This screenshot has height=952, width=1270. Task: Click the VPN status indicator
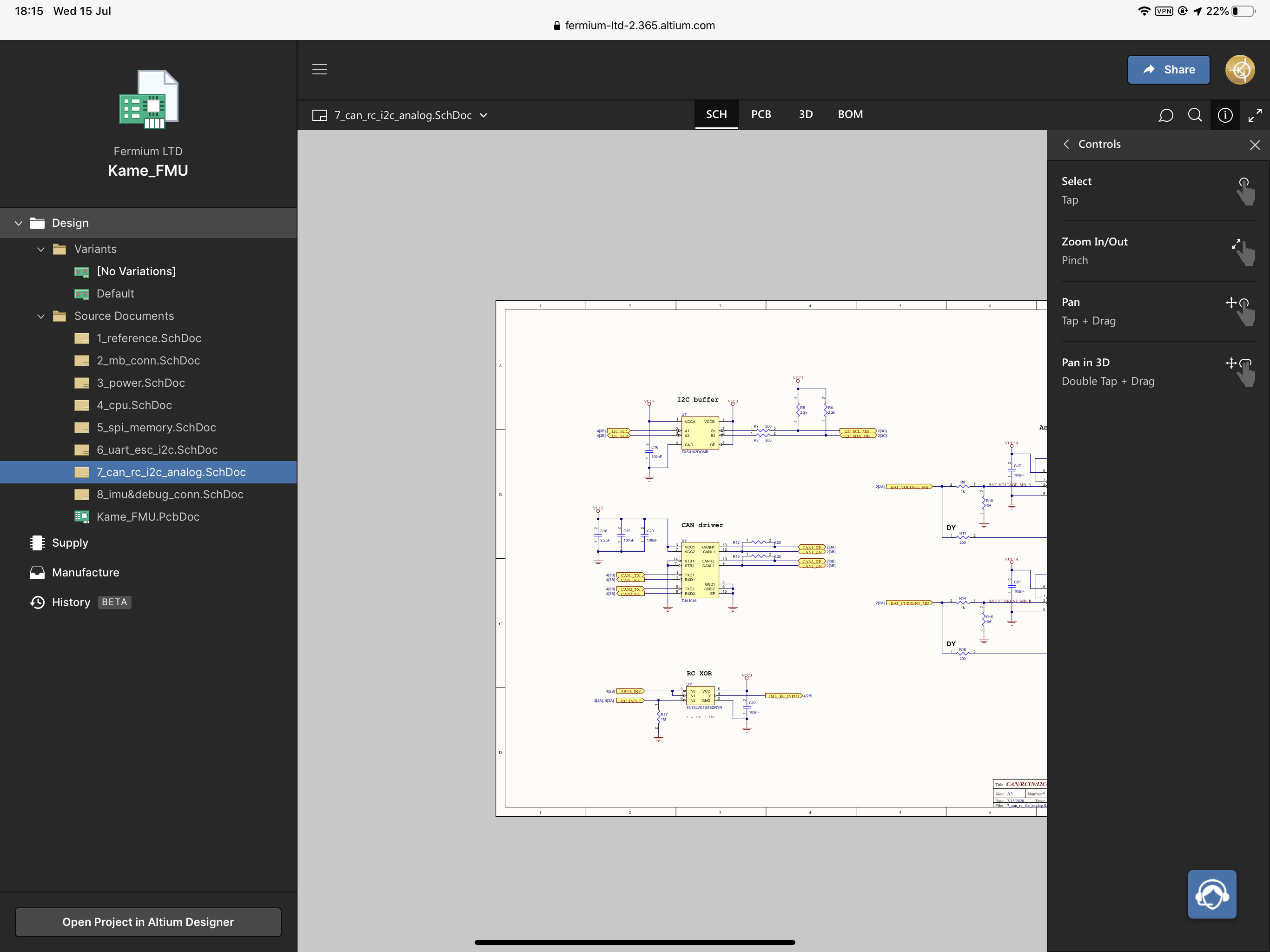click(1164, 11)
